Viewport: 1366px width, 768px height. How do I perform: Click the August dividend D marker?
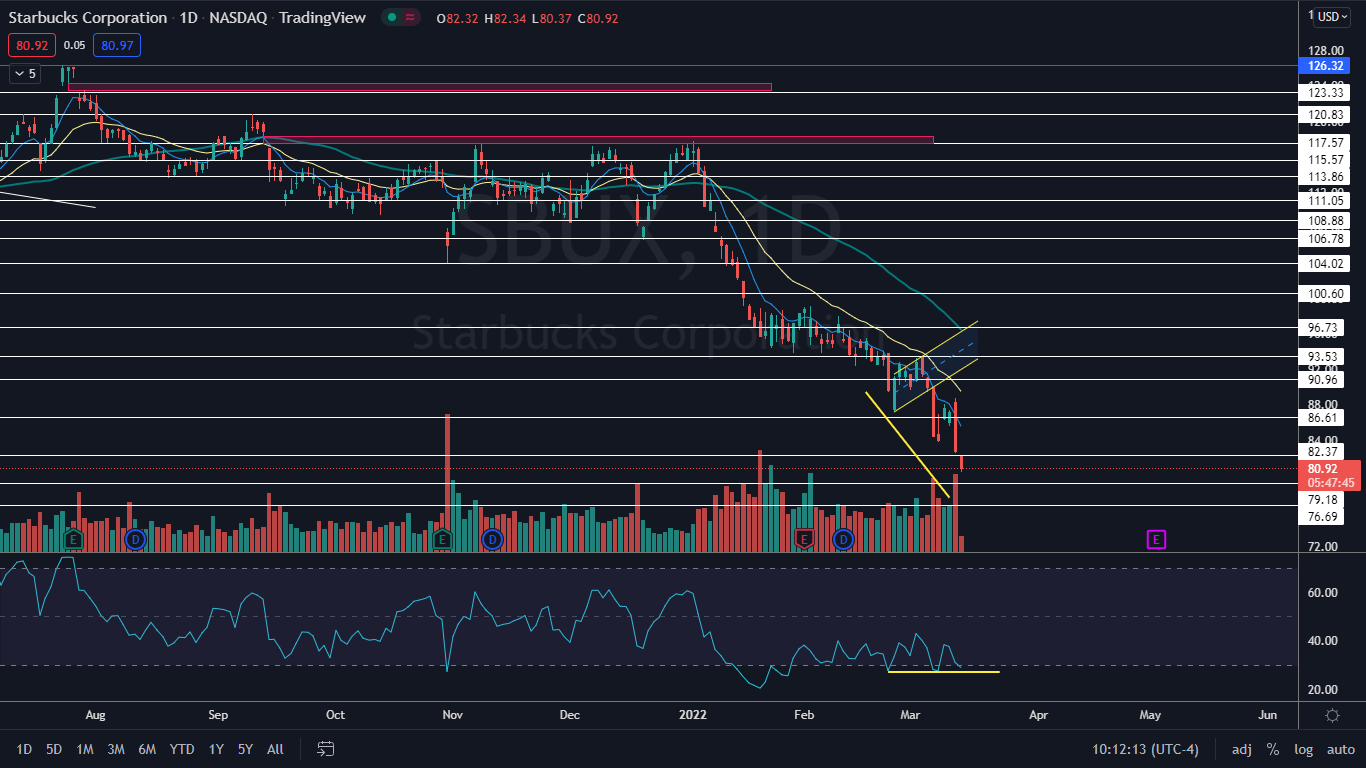point(136,540)
